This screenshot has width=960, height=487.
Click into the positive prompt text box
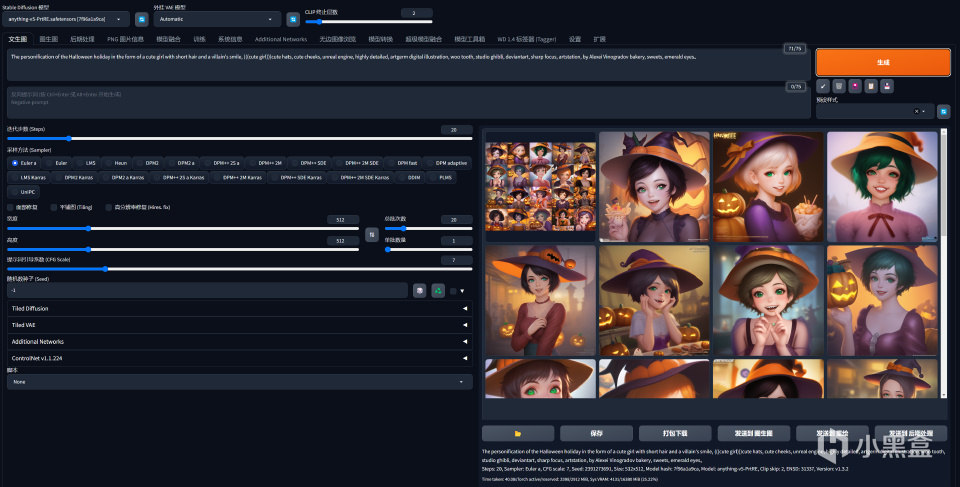click(x=408, y=64)
